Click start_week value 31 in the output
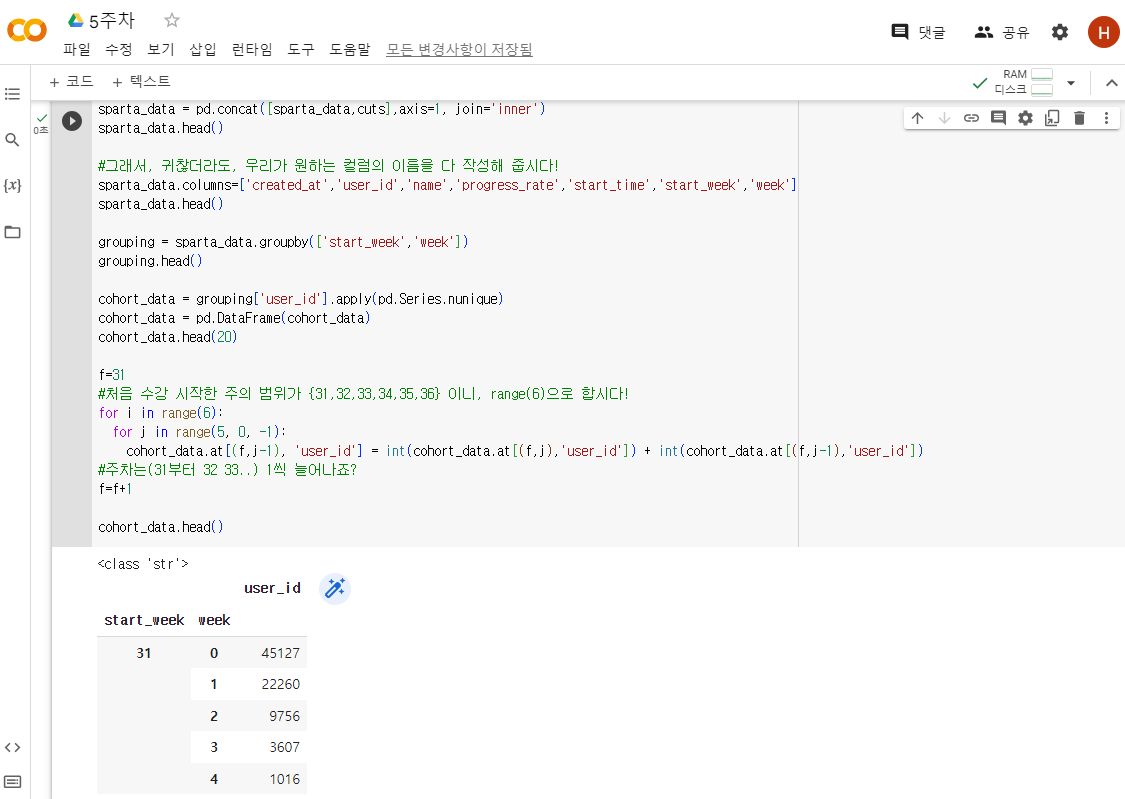 coord(143,653)
